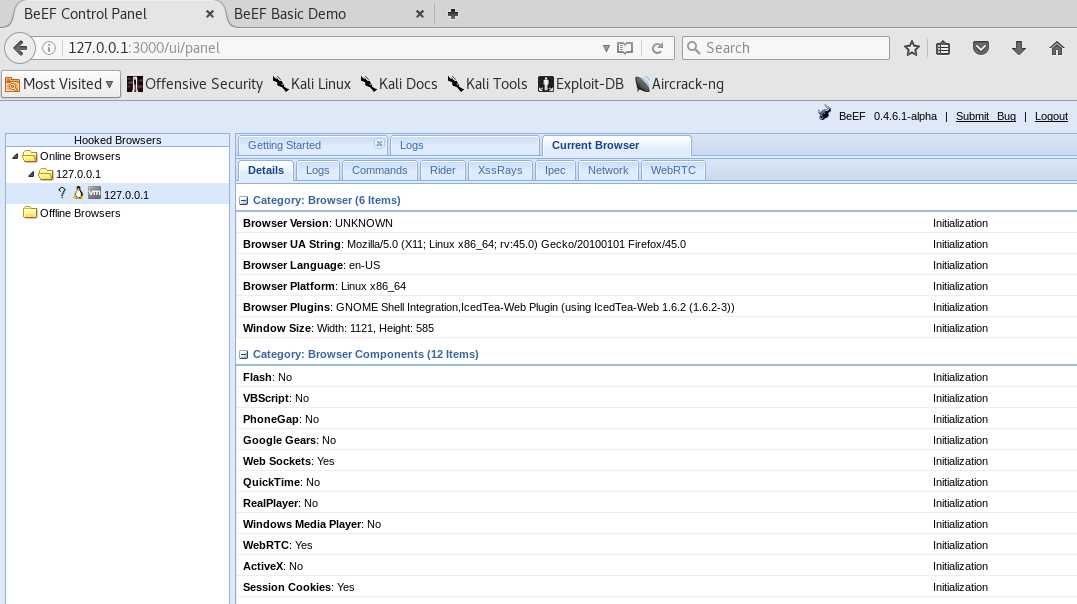Click the browser back arrow button
The width and height of the screenshot is (1077, 604).
pyautogui.click(x=20, y=48)
